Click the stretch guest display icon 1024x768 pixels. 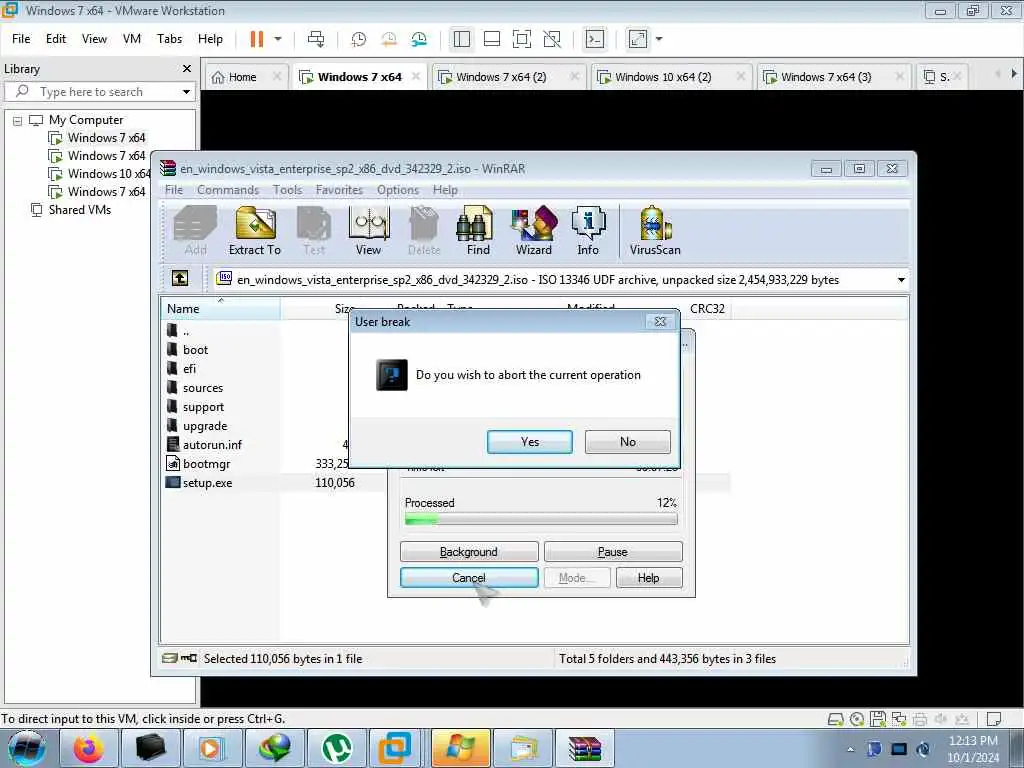click(x=637, y=39)
